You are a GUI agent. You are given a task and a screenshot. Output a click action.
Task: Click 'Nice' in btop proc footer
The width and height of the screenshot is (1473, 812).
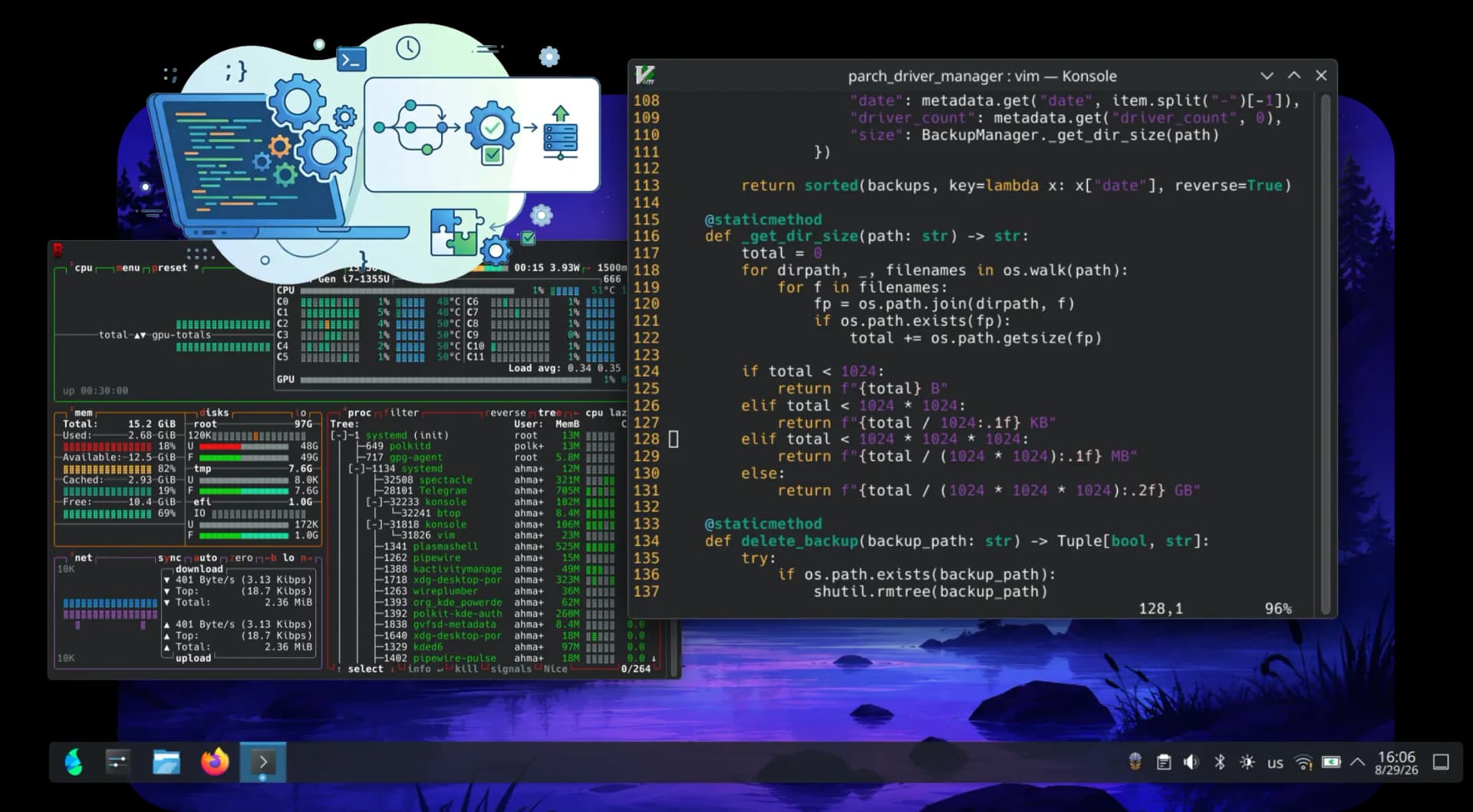[x=555, y=669]
